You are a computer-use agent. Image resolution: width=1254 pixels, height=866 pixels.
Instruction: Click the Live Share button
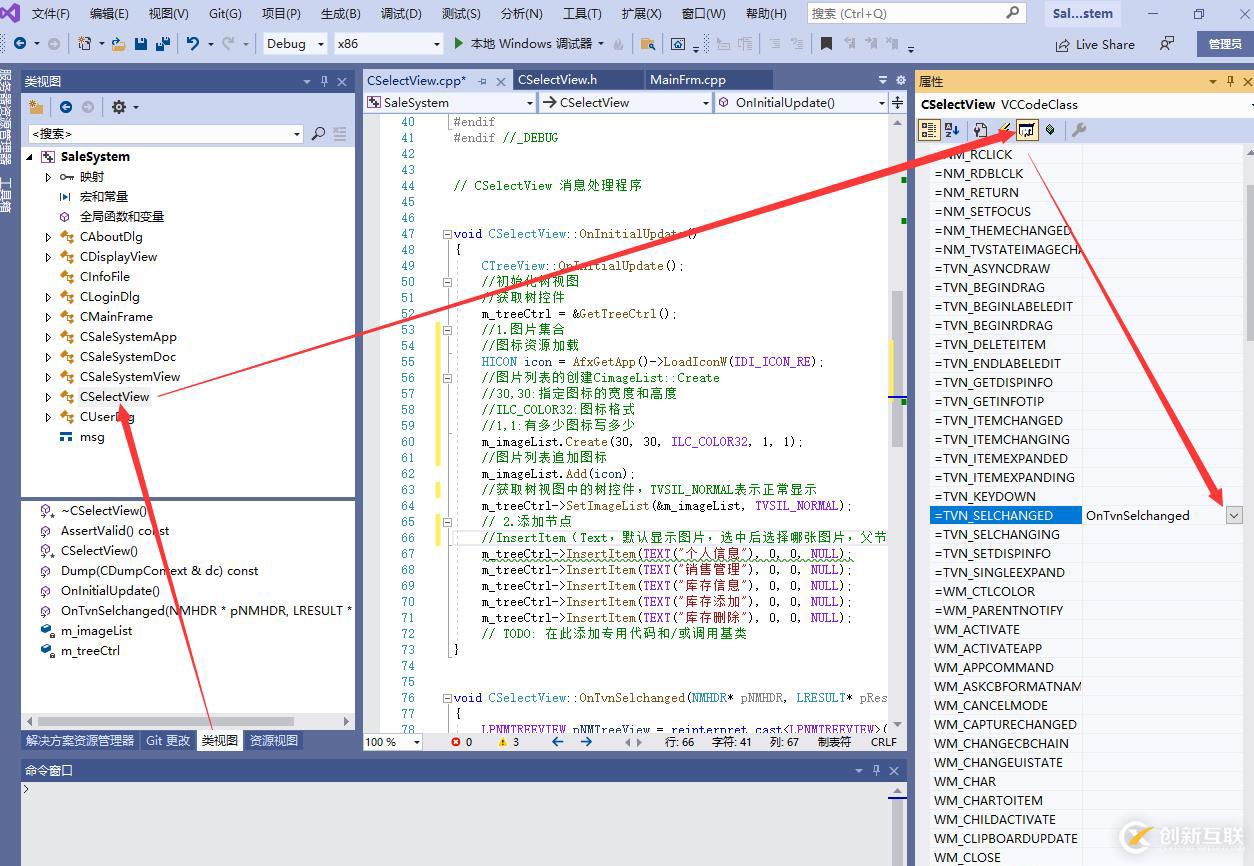point(1095,44)
